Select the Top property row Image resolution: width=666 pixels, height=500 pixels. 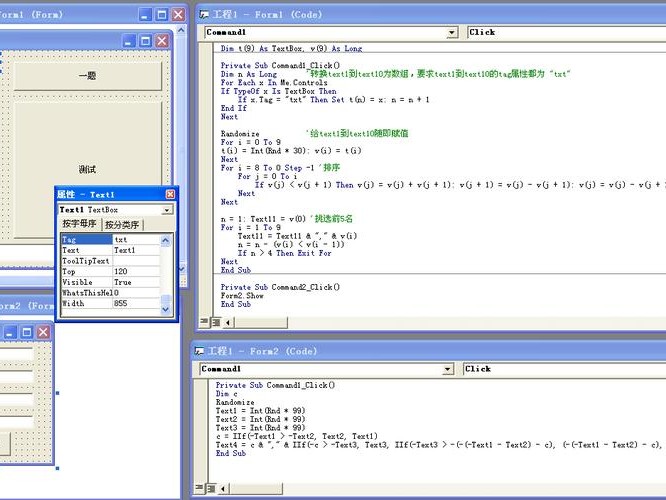click(110, 271)
